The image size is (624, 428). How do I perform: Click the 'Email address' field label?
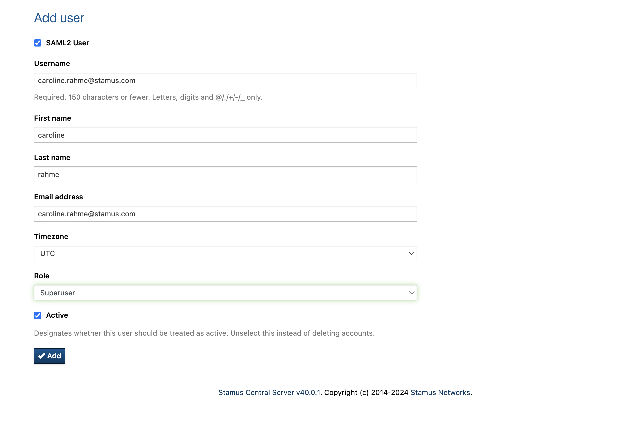[x=58, y=196]
